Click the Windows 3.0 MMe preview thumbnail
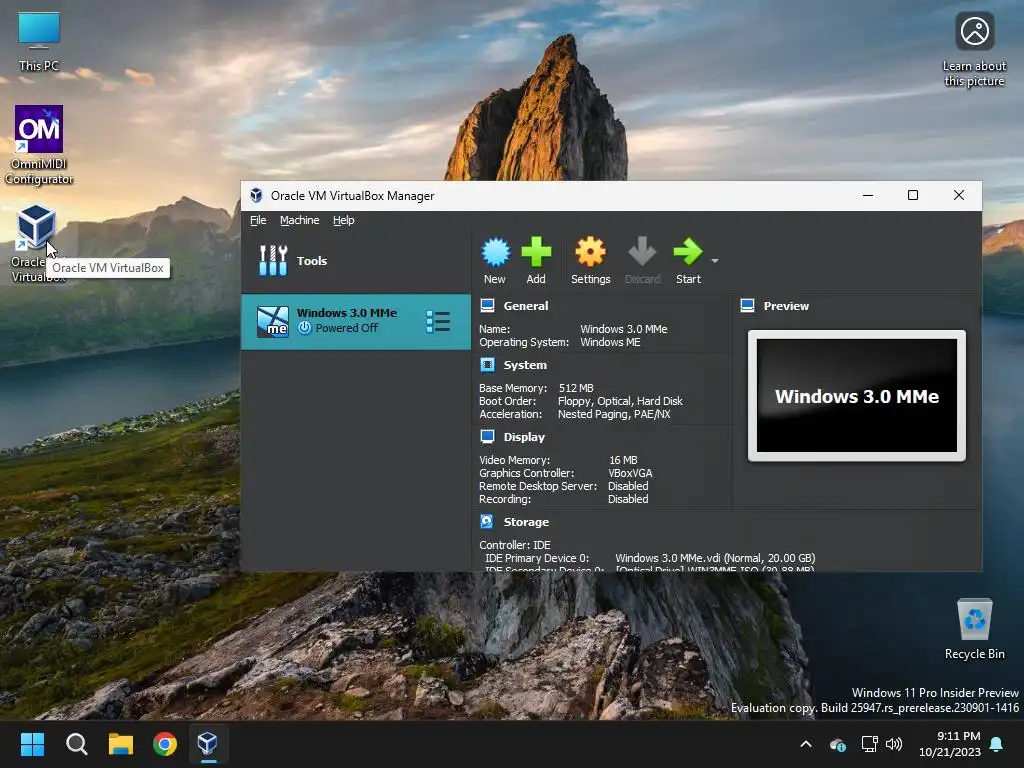1024x768 pixels. (x=857, y=395)
